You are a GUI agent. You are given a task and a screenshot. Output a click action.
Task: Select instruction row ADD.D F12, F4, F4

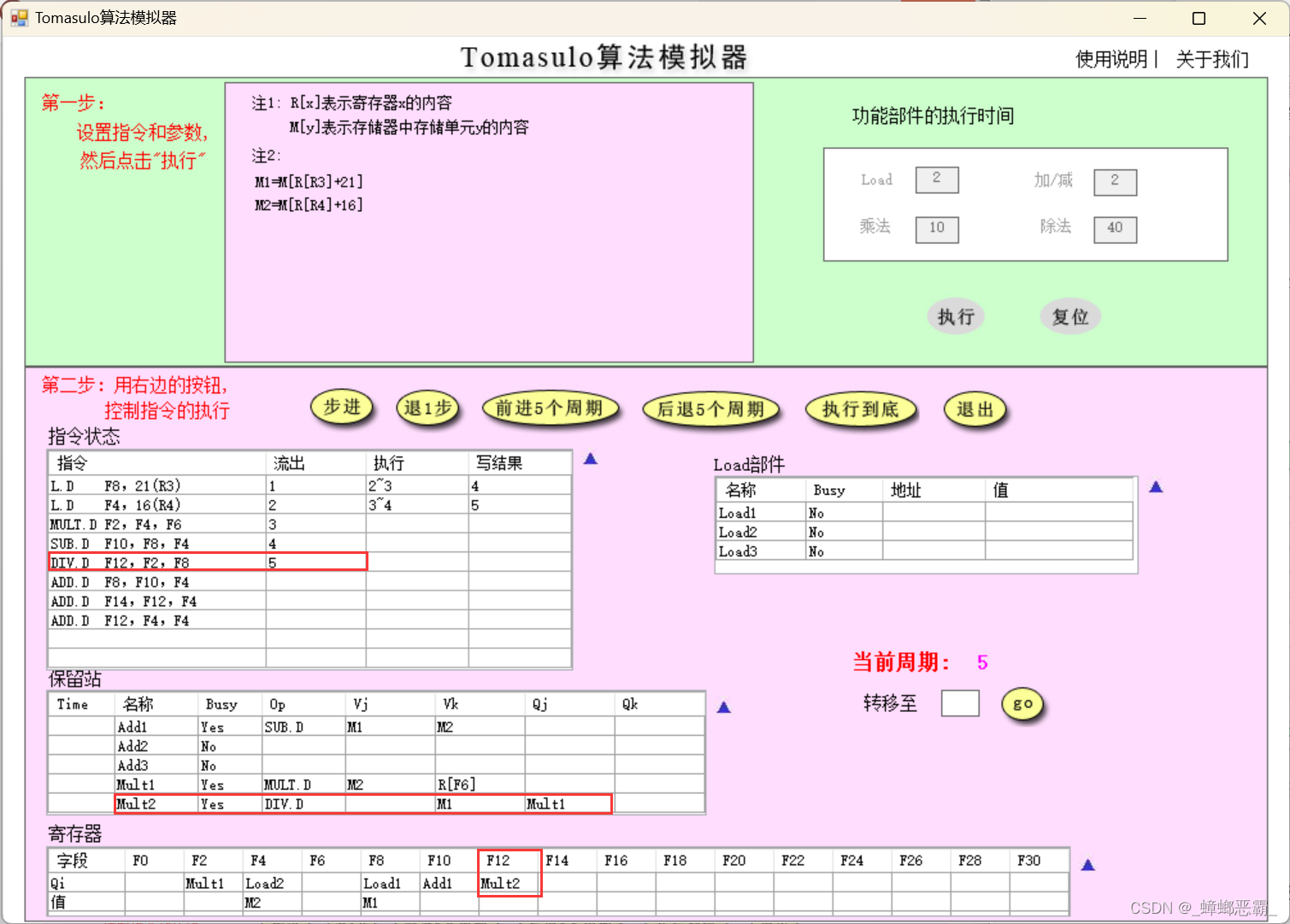[309, 621]
